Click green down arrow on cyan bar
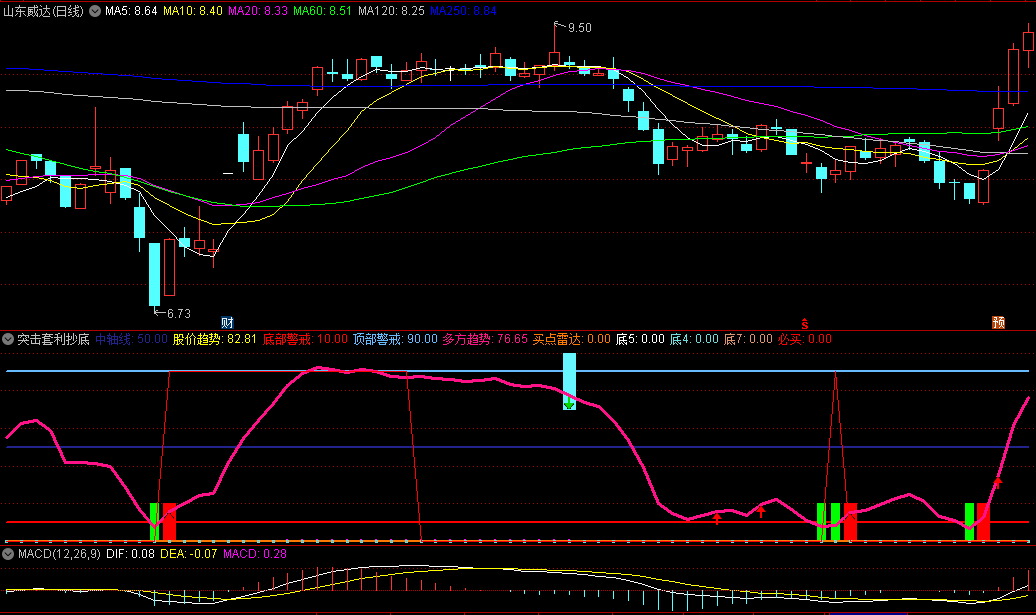The image size is (1036, 615). 569,403
